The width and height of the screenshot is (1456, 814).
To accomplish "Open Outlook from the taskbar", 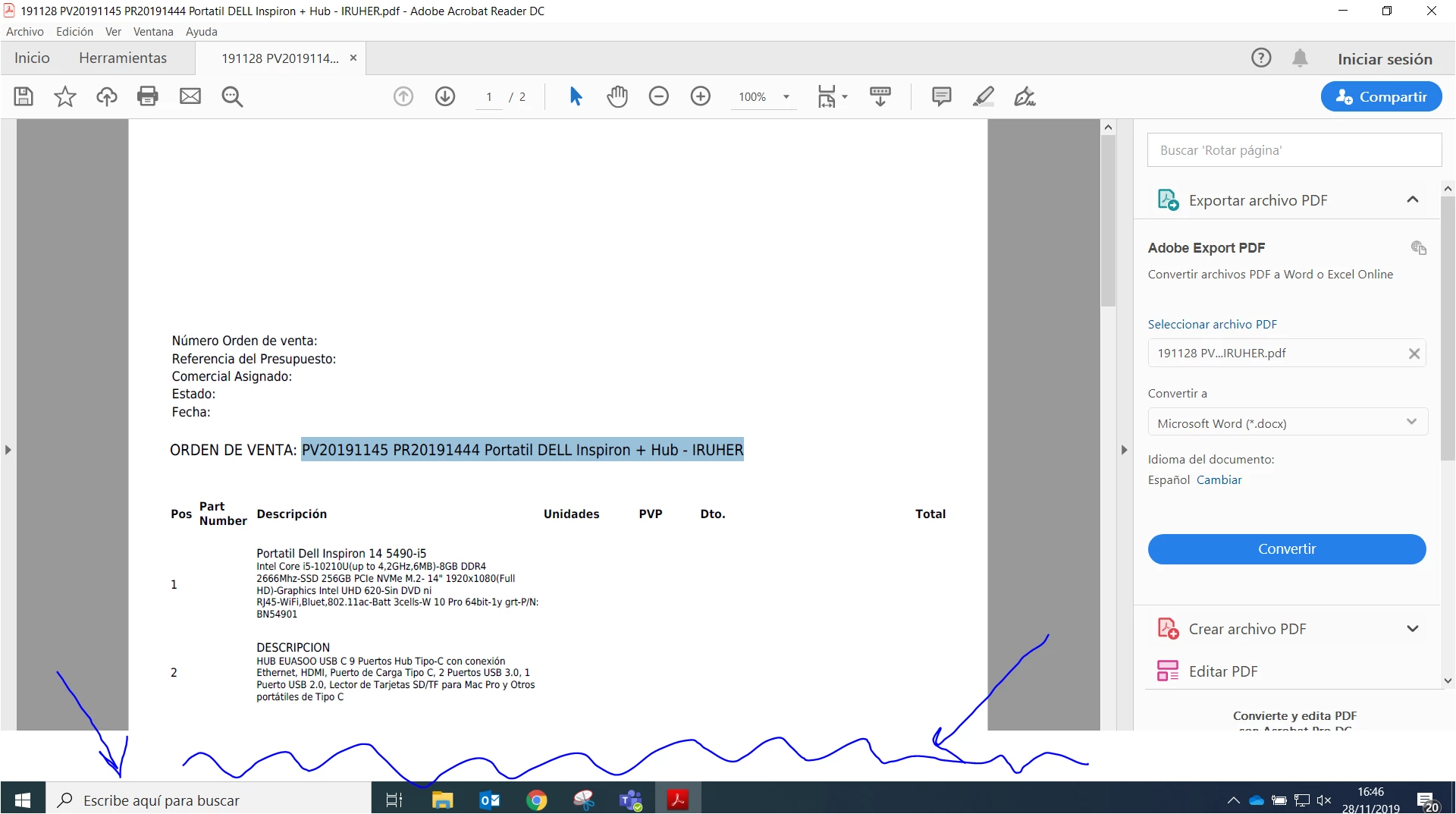I will tap(490, 800).
